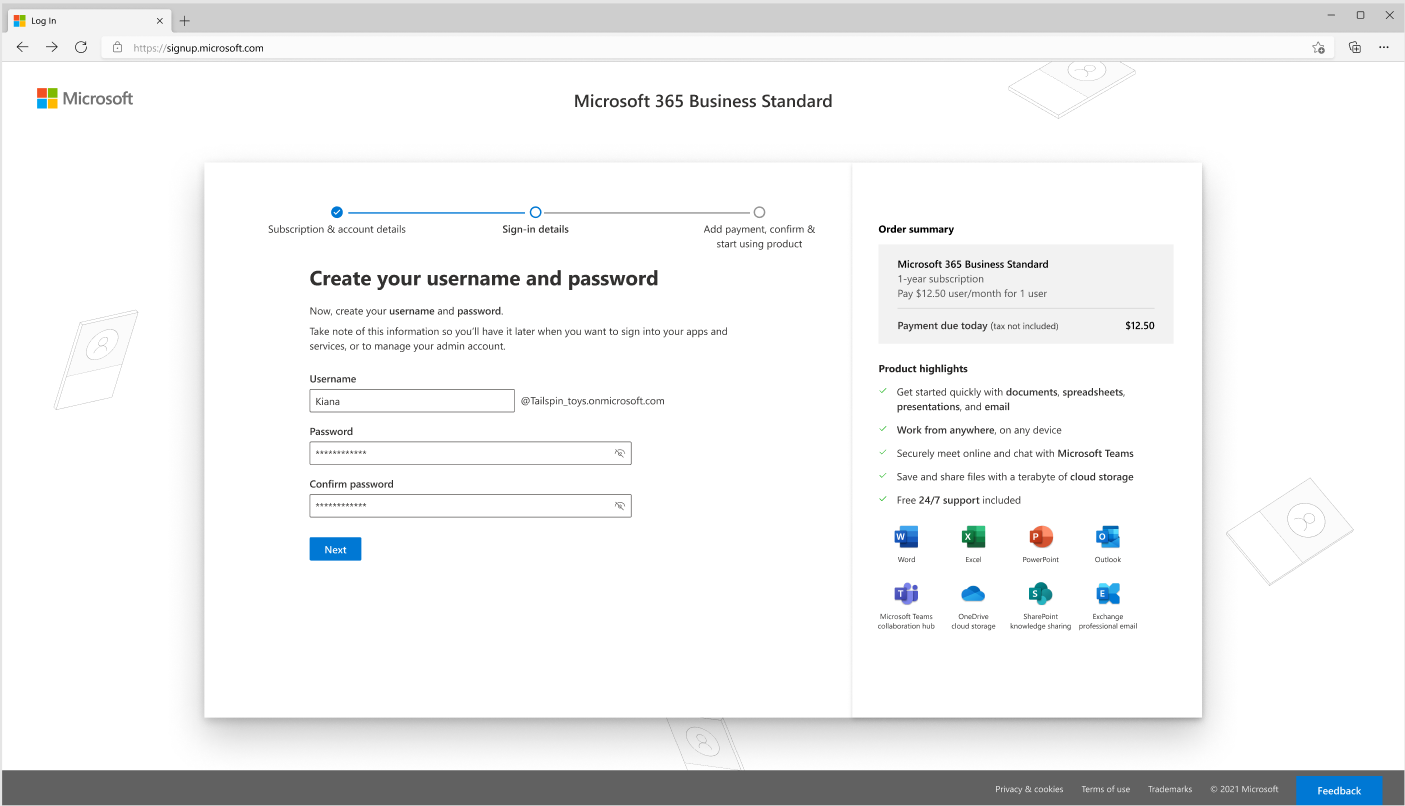Image resolution: width=1405 pixels, height=806 pixels.
Task: Click inside the Password field
Action: 470,453
